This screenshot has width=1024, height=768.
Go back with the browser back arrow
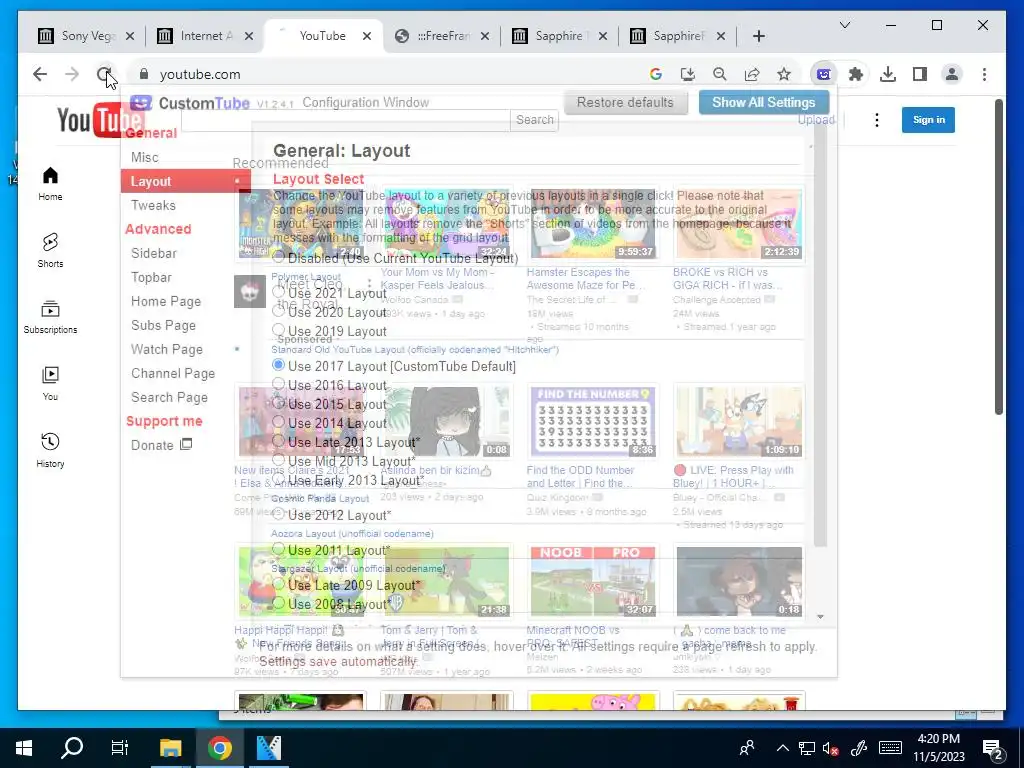(x=40, y=74)
